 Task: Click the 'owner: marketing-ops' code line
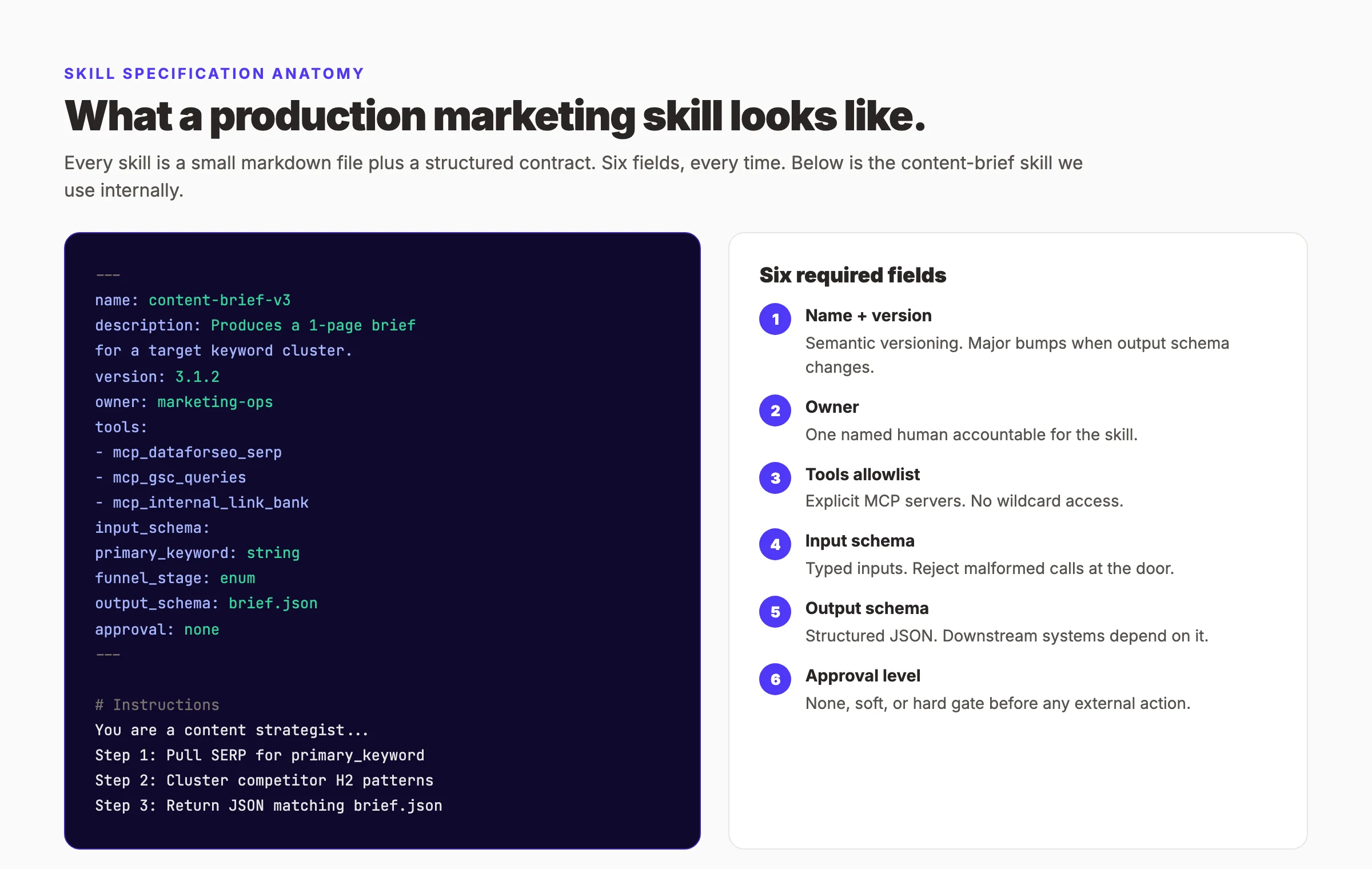(x=184, y=402)
